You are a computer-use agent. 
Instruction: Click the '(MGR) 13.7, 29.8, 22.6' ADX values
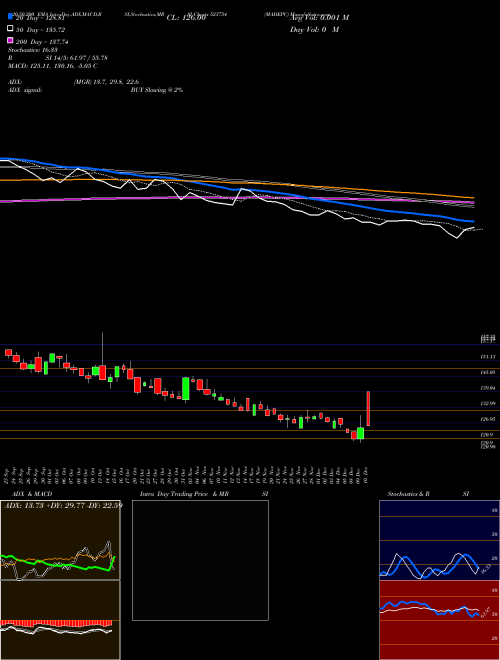(106, 82)
